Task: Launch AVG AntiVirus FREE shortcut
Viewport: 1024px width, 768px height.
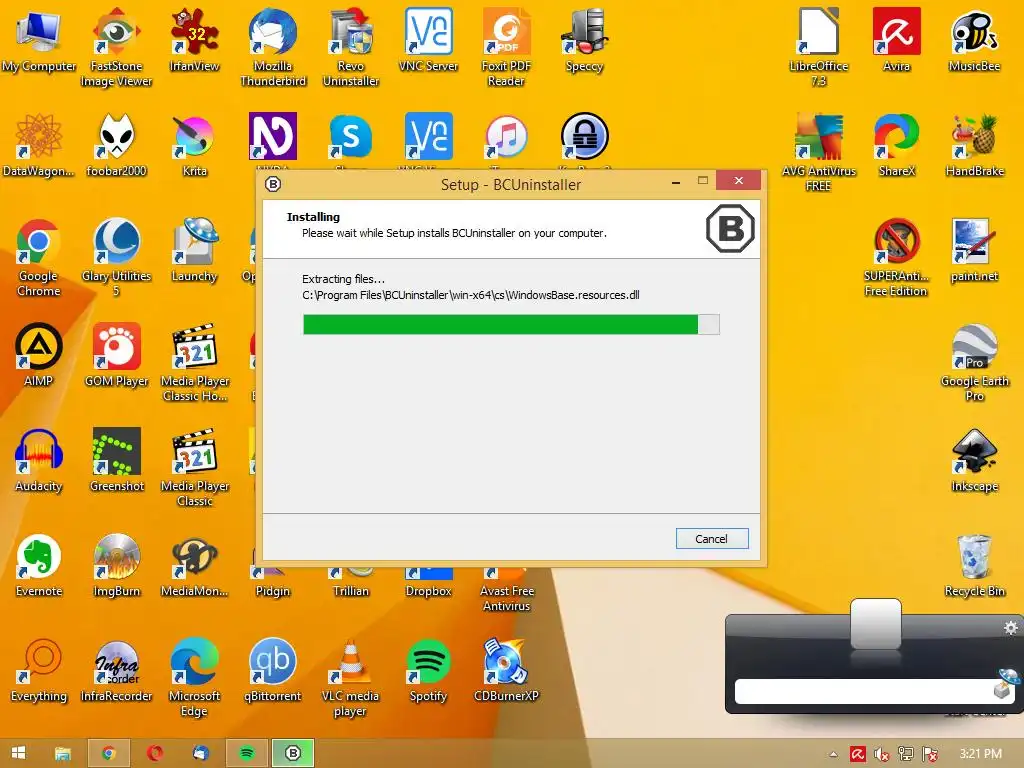Action: coord(818,153)
